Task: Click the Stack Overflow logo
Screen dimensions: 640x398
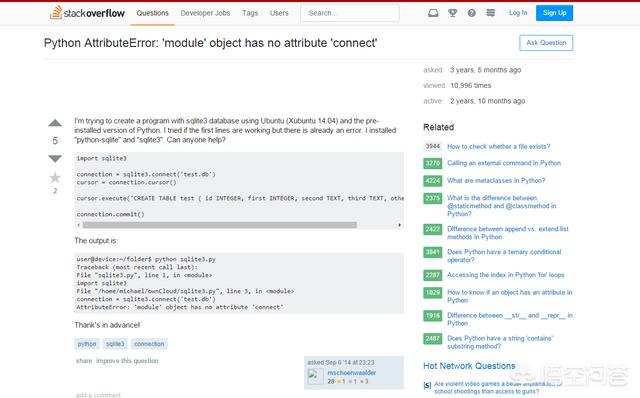Action: click(87, 13)
